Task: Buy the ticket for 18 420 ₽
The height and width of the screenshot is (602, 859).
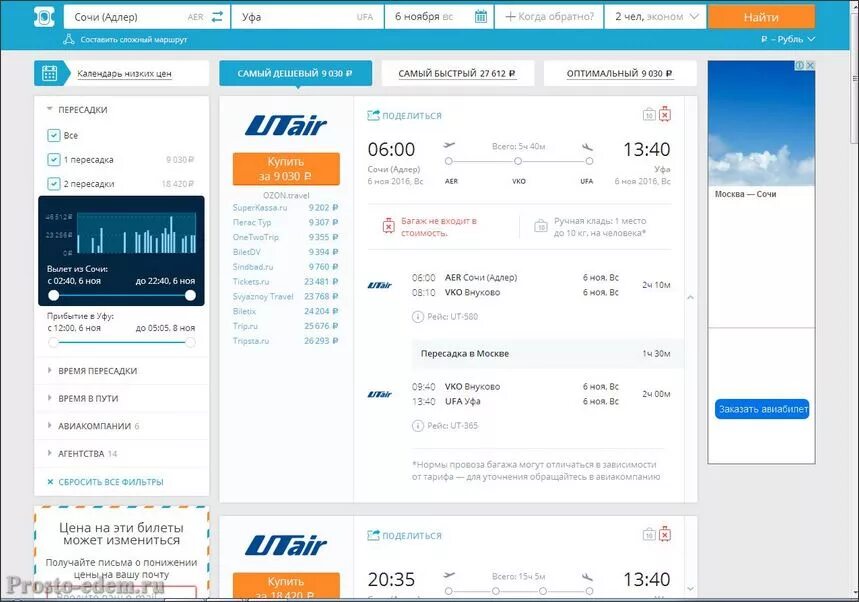Action: pyautogui.click(x=286, y=586)
